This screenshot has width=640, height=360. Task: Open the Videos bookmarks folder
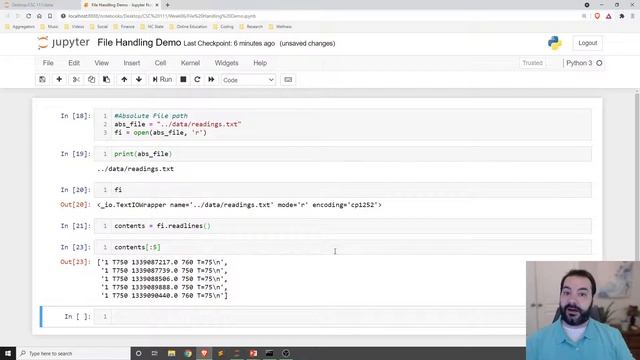(x=74, y=27)
